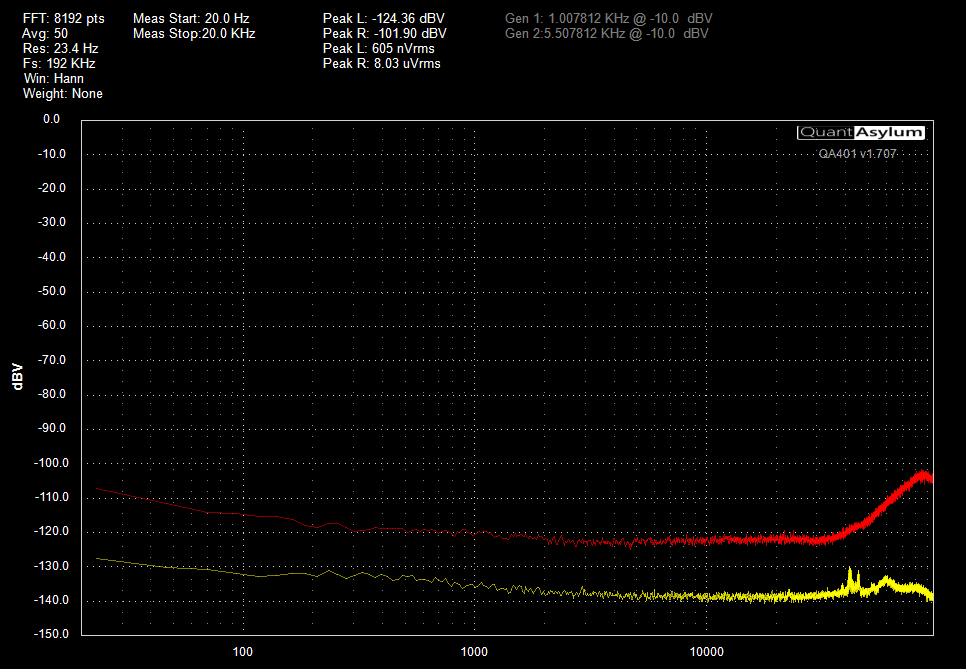Click the -120.0 y-axis tick label
This screenshot has width=966, height=669.
click(x=49, y=531)
